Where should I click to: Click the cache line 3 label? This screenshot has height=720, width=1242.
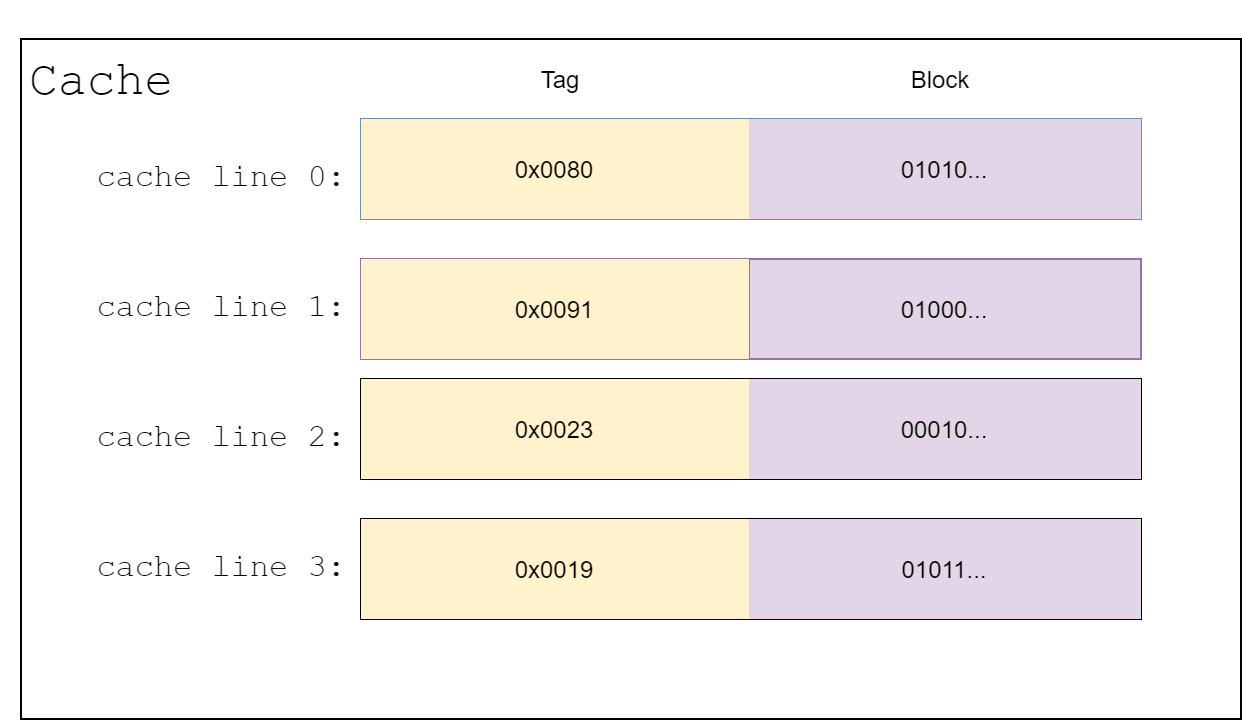click(220, 568)
